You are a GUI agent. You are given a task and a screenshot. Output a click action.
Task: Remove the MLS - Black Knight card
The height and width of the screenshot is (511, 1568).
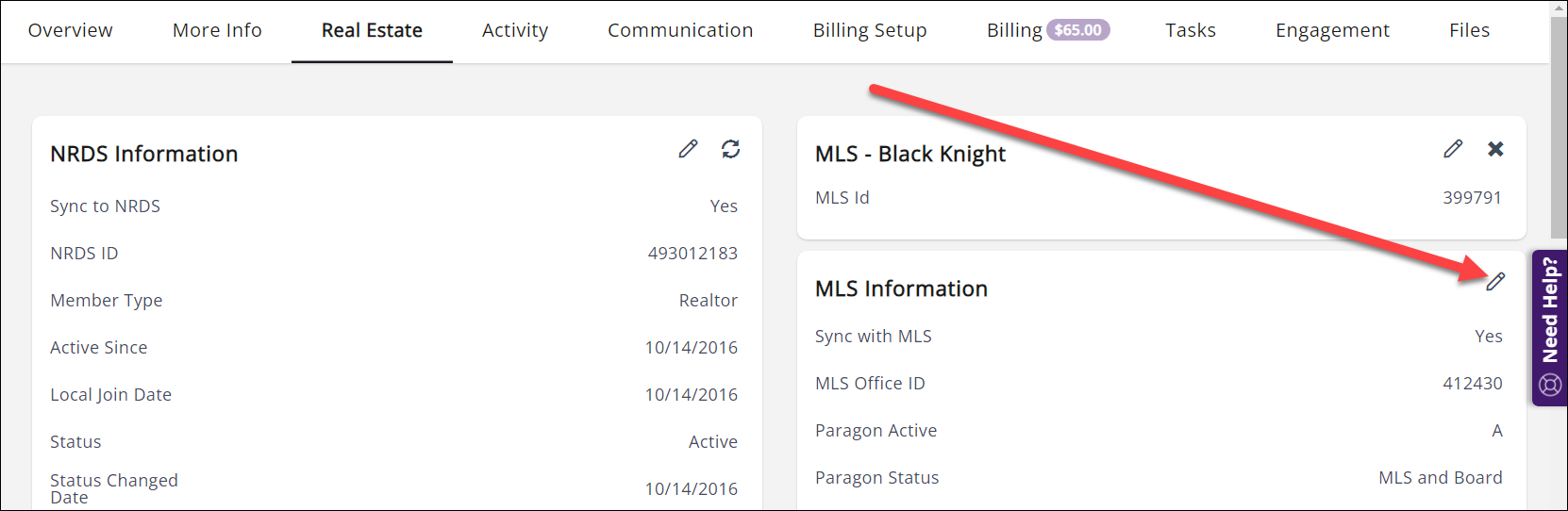click(x=1495, y=149)
